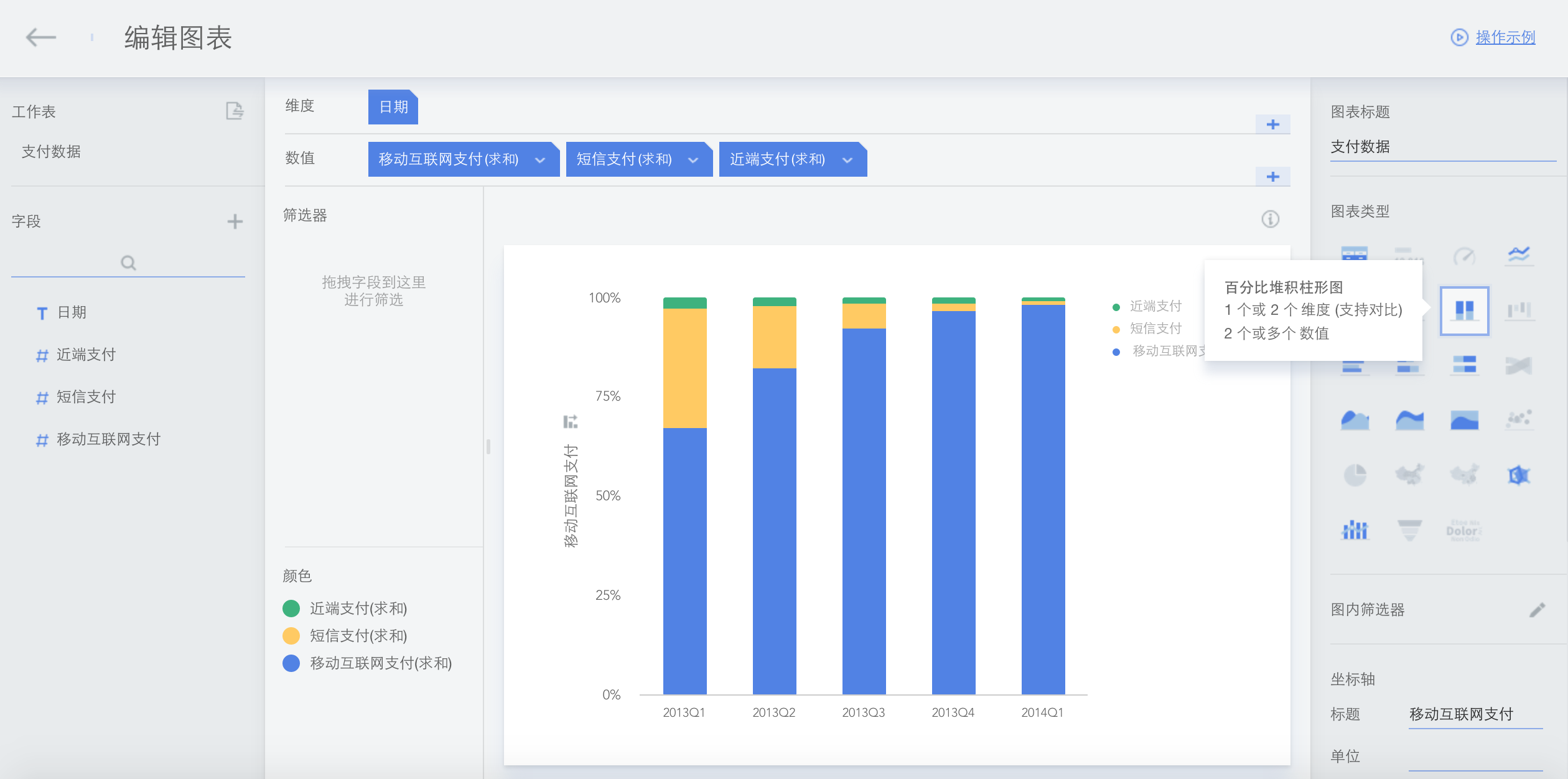Select the 支付数据 worksheet
The height and width of the screenshot is (779, 1568).
point(51,152)
